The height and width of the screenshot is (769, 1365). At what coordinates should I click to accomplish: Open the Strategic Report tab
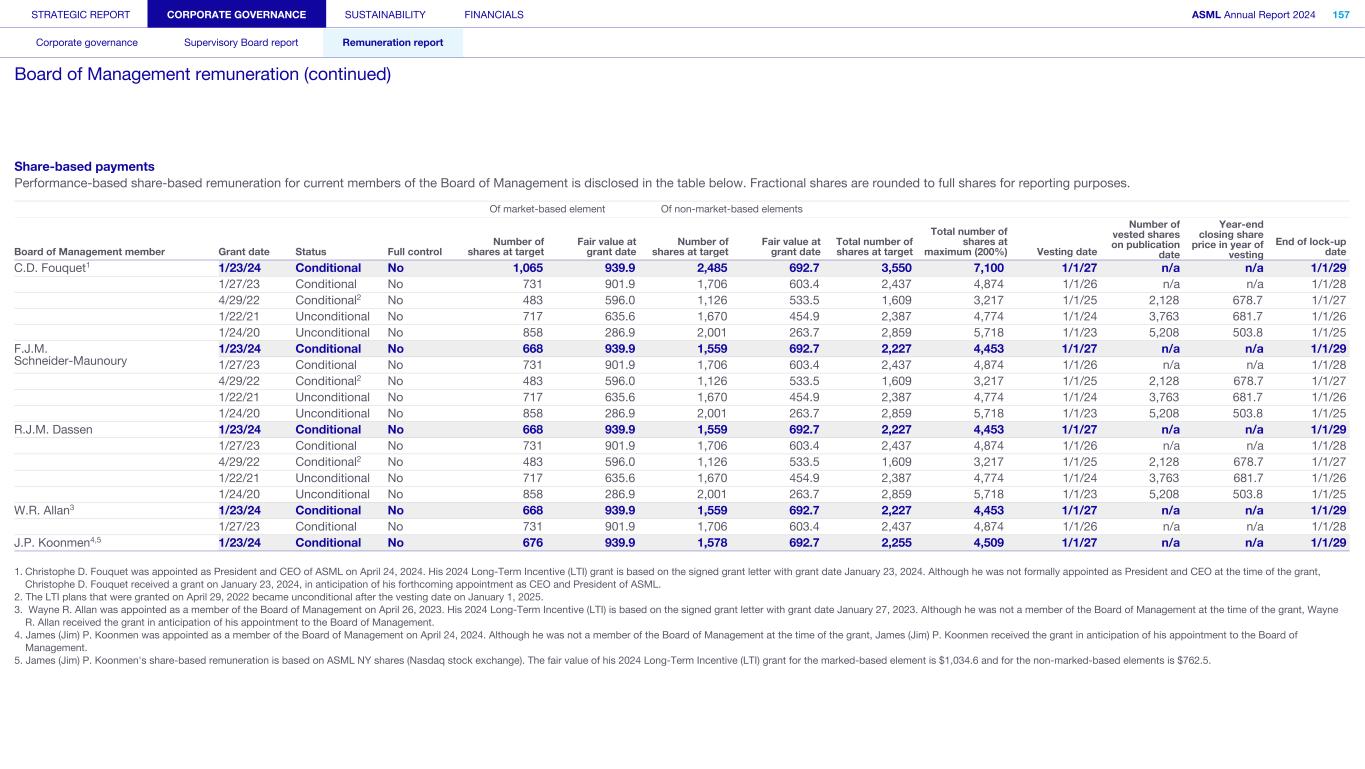pos(80,14)
